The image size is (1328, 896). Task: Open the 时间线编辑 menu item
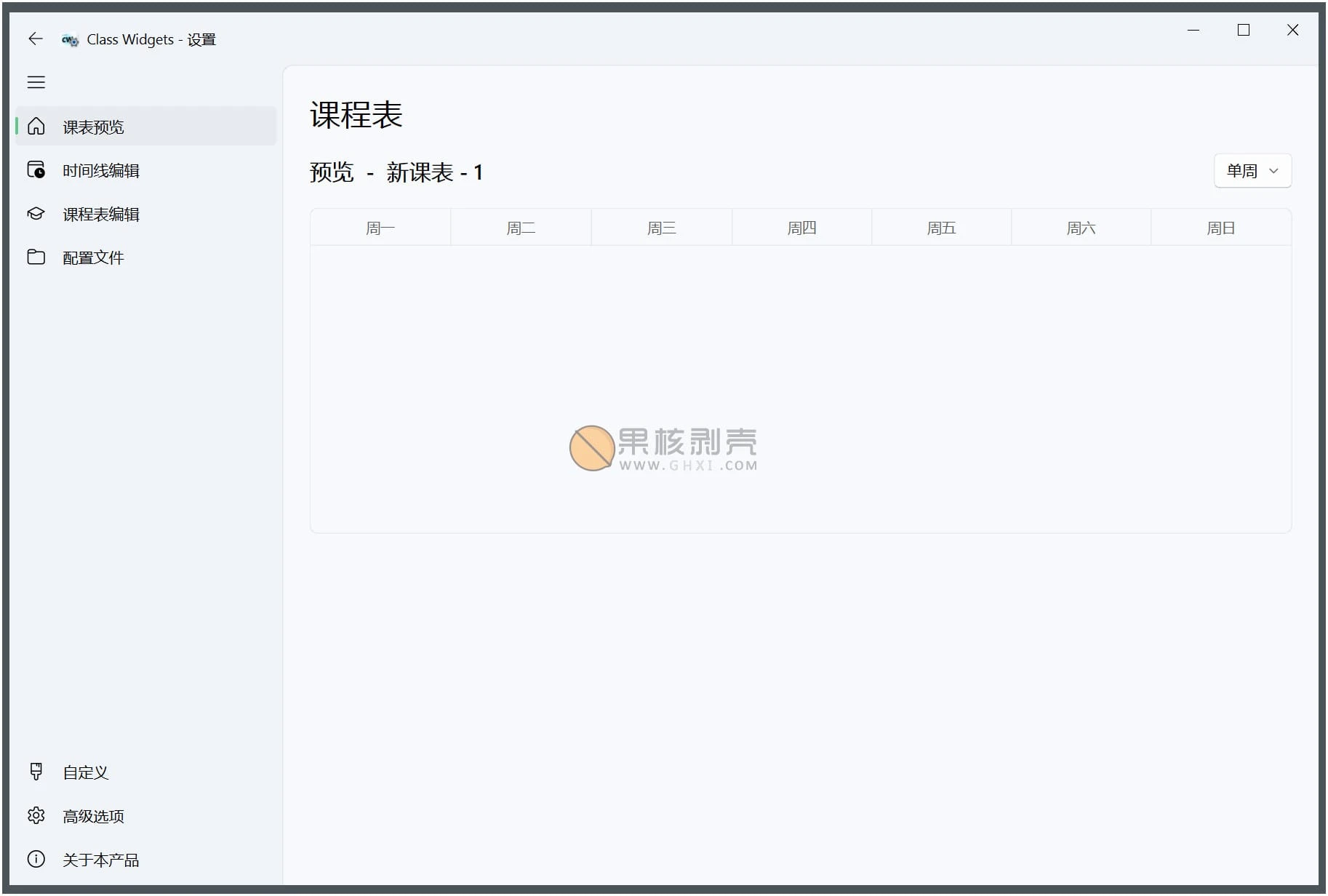(x=101, y=170)
